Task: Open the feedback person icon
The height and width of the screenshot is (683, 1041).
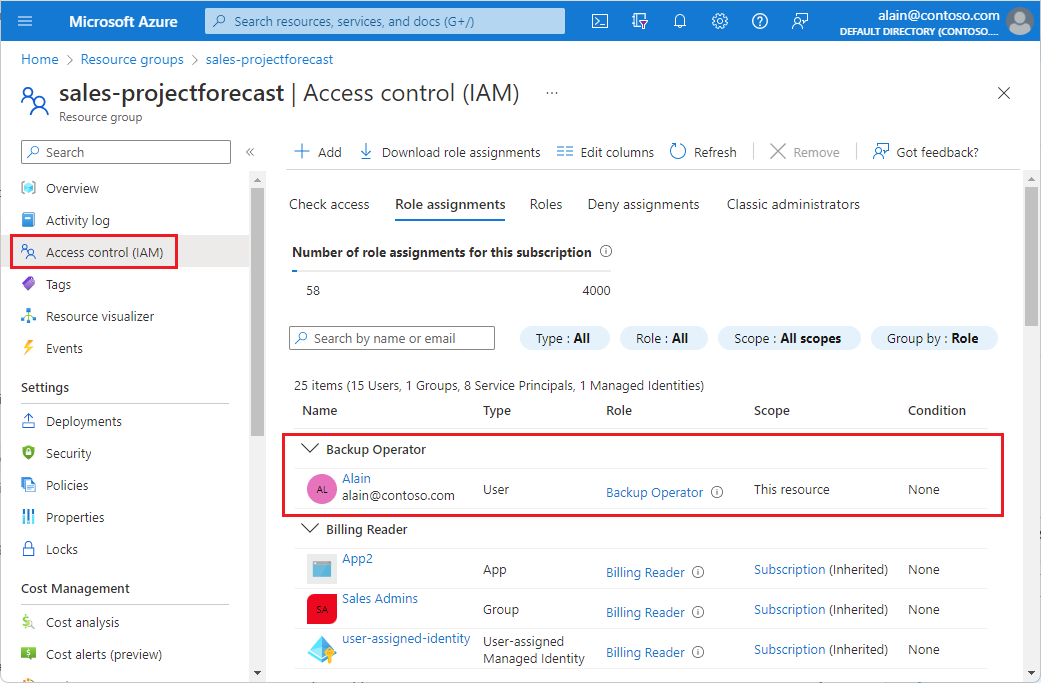Action: click(799, 20)
